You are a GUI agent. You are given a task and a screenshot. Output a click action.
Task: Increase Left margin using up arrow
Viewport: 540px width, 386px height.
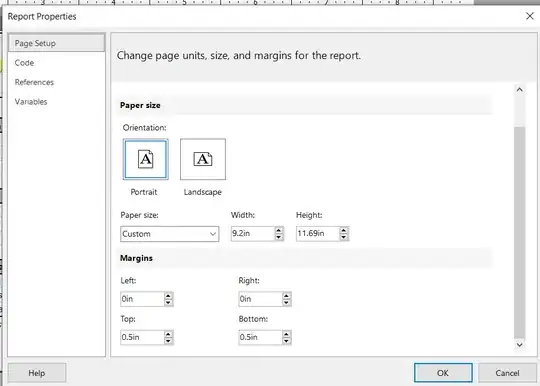coord(168,296)
